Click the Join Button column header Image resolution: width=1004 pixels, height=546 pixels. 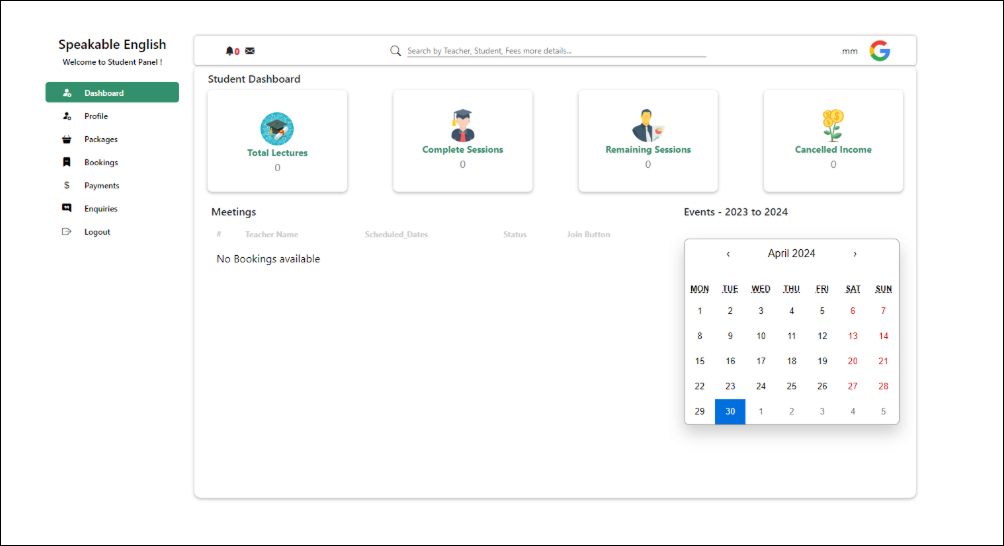(x=588, y=234)
